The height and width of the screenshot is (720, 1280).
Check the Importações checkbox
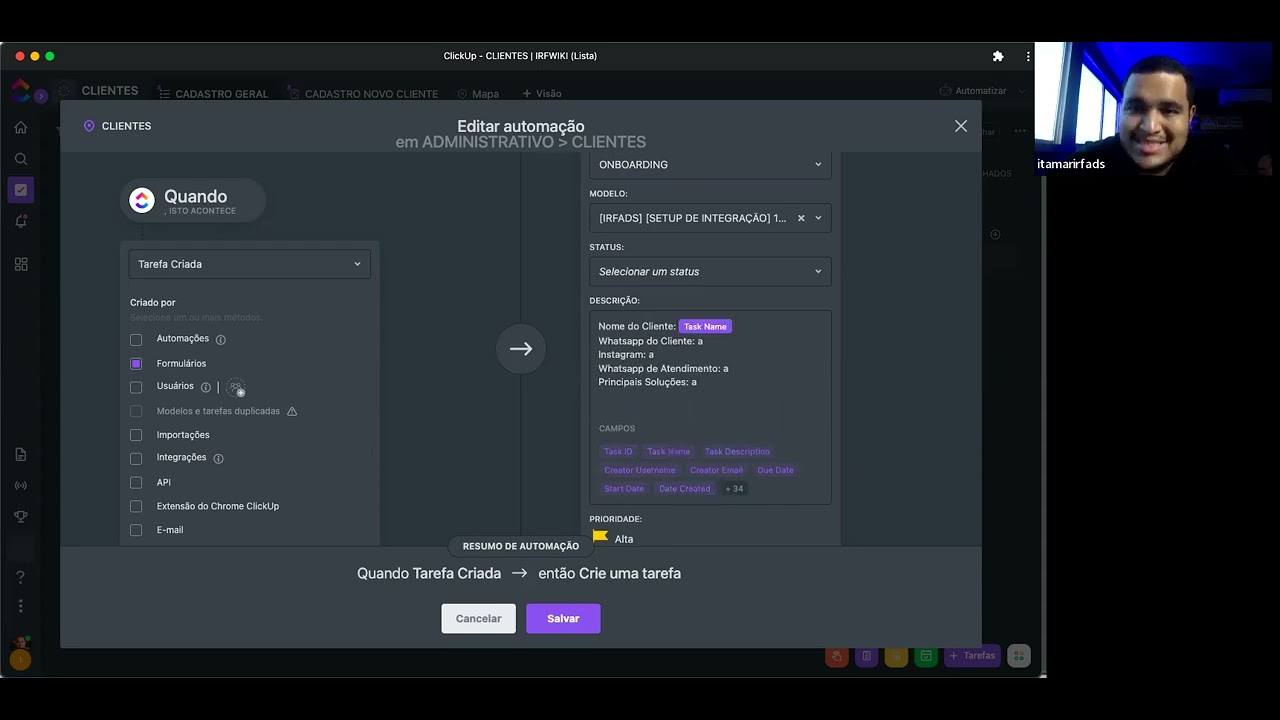[x=136, y=435]
